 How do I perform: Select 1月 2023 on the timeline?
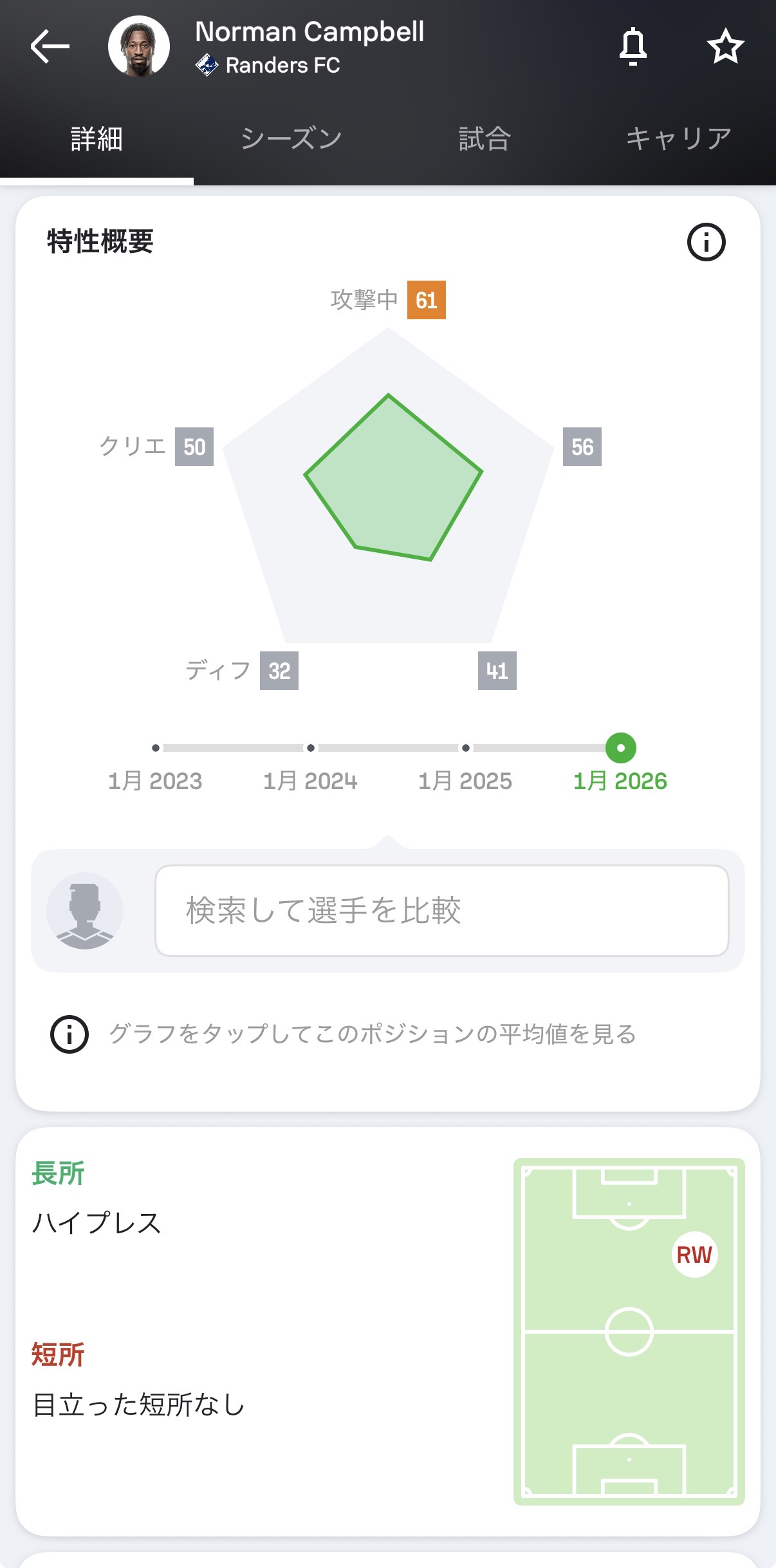click(x=156, y=748)
